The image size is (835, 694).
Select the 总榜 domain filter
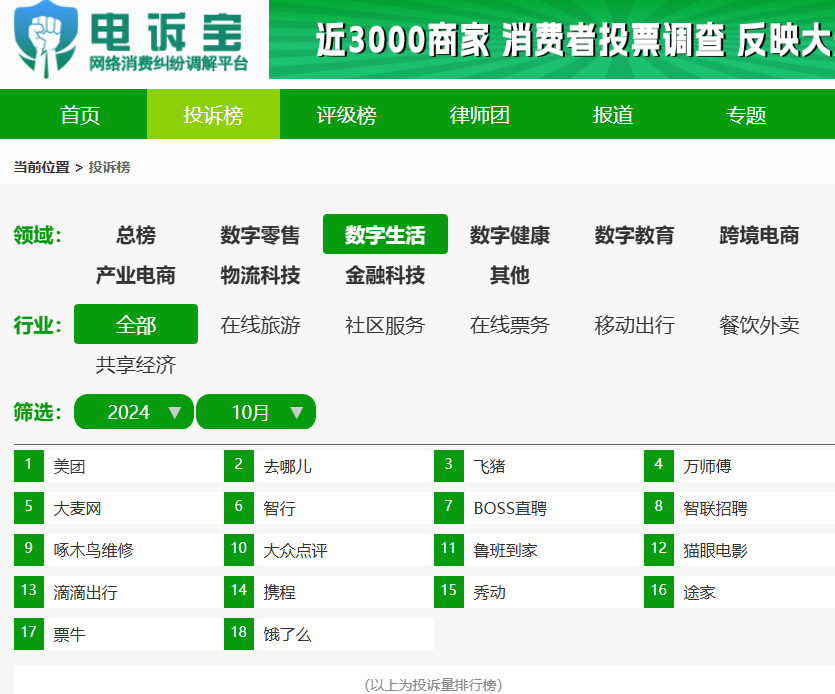click(x=136, y=235)
